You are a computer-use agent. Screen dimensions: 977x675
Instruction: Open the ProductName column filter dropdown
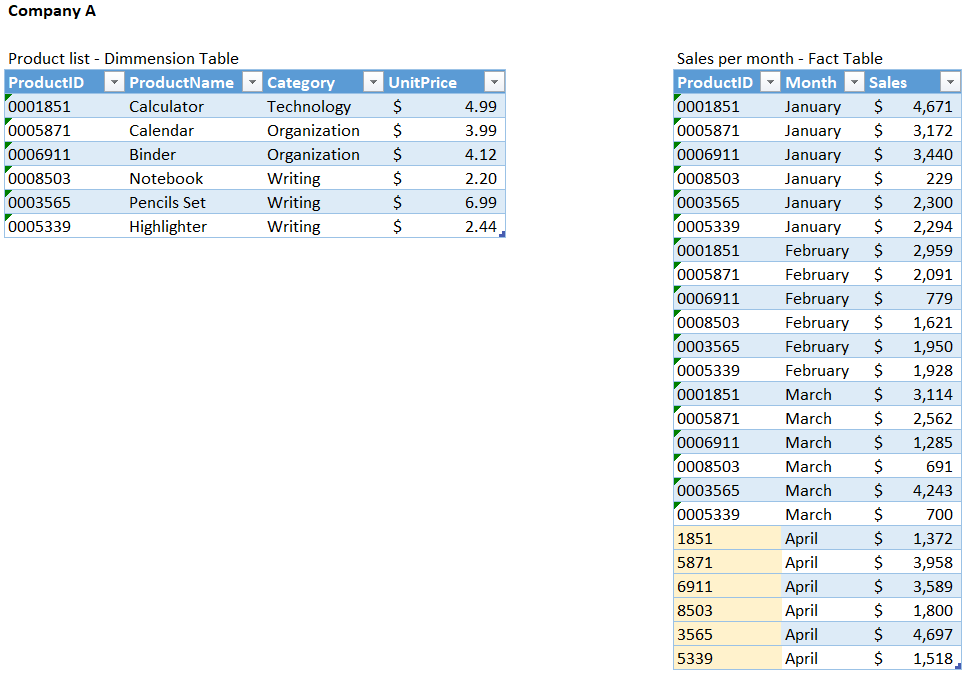[x=252, y=82]
